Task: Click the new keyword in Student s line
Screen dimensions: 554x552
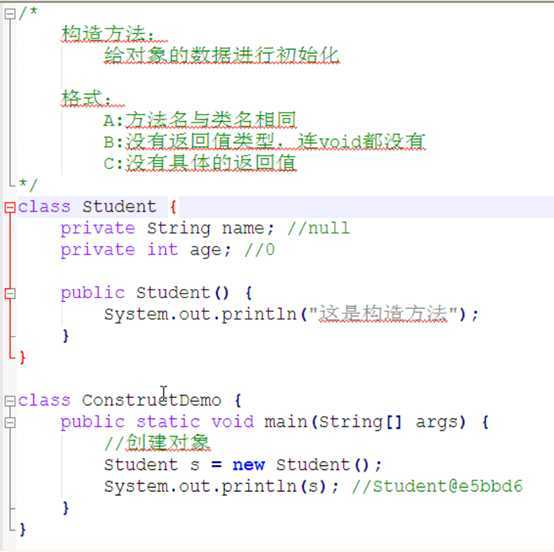Action: click(x=249, y=465)
